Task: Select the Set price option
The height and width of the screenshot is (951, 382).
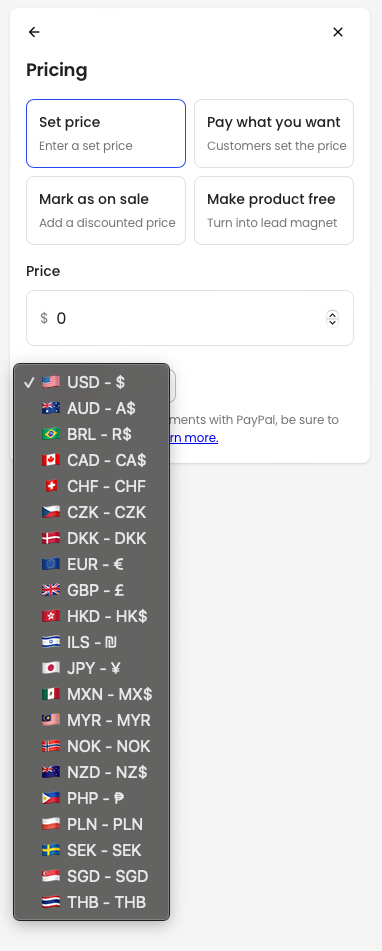Action: click(106, 133)
